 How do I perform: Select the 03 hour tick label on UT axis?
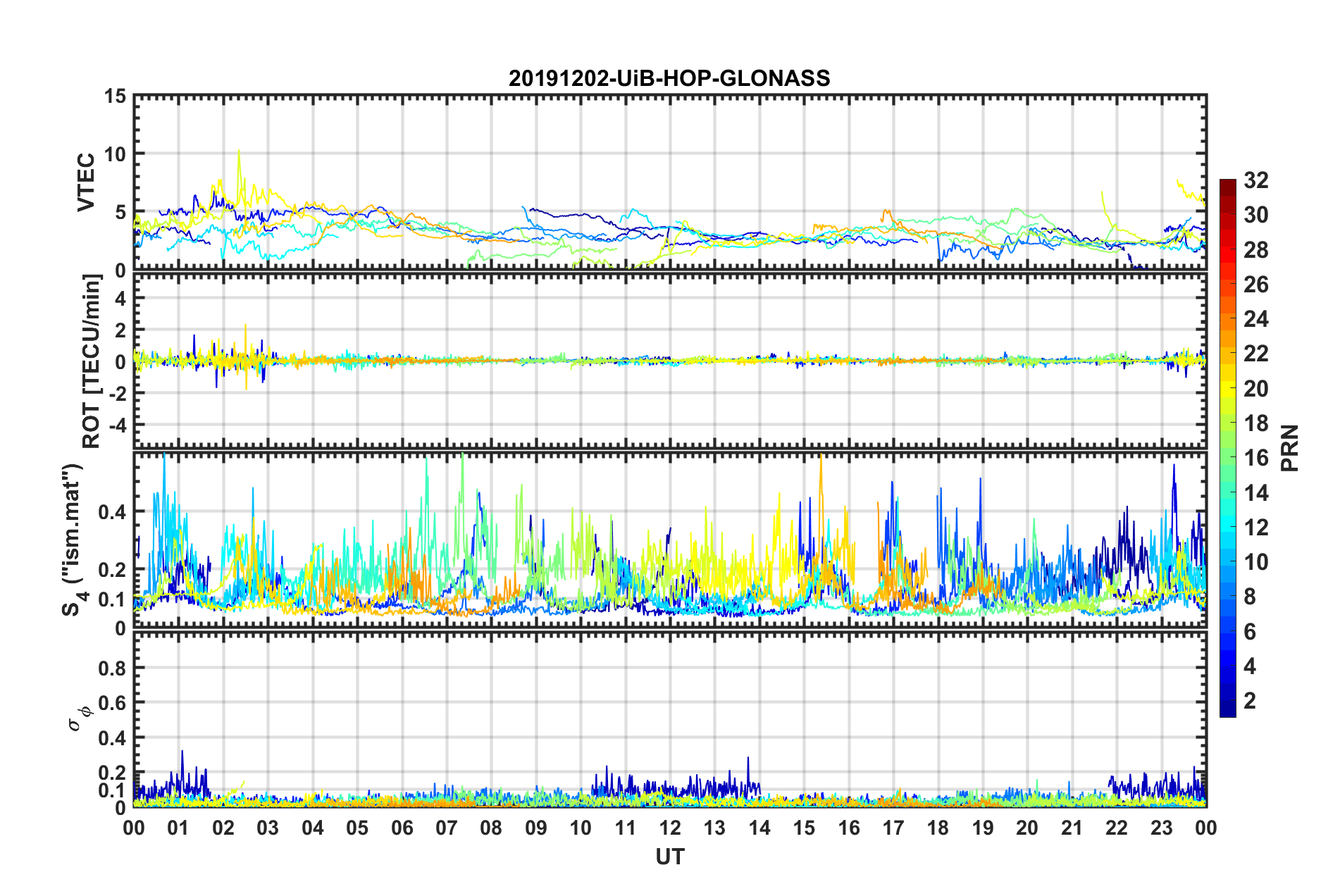coord(268,828)
